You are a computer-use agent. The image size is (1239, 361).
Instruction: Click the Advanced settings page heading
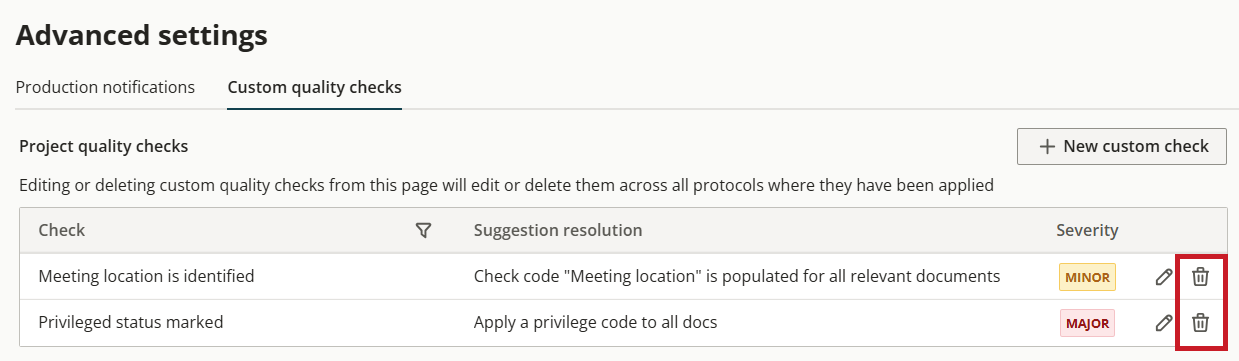[x=142, y=36]
